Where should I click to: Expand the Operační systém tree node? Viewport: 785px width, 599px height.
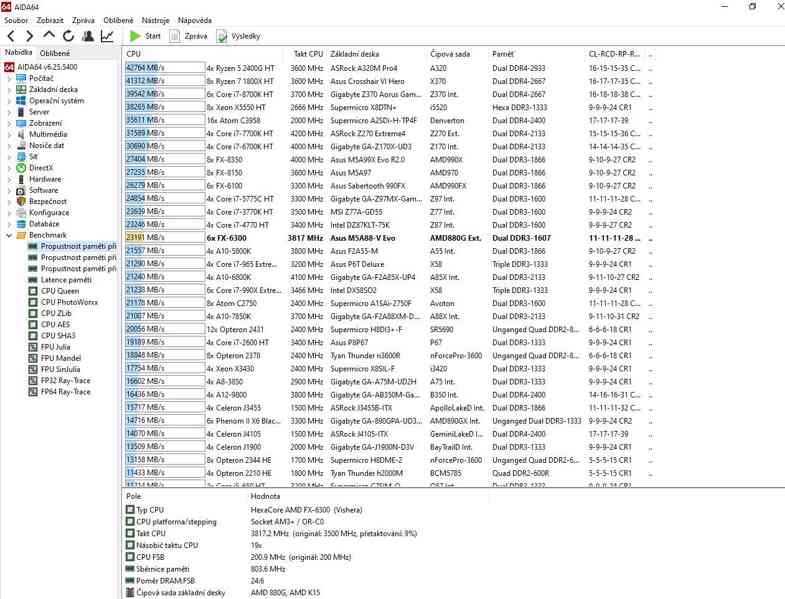(9, 101)
